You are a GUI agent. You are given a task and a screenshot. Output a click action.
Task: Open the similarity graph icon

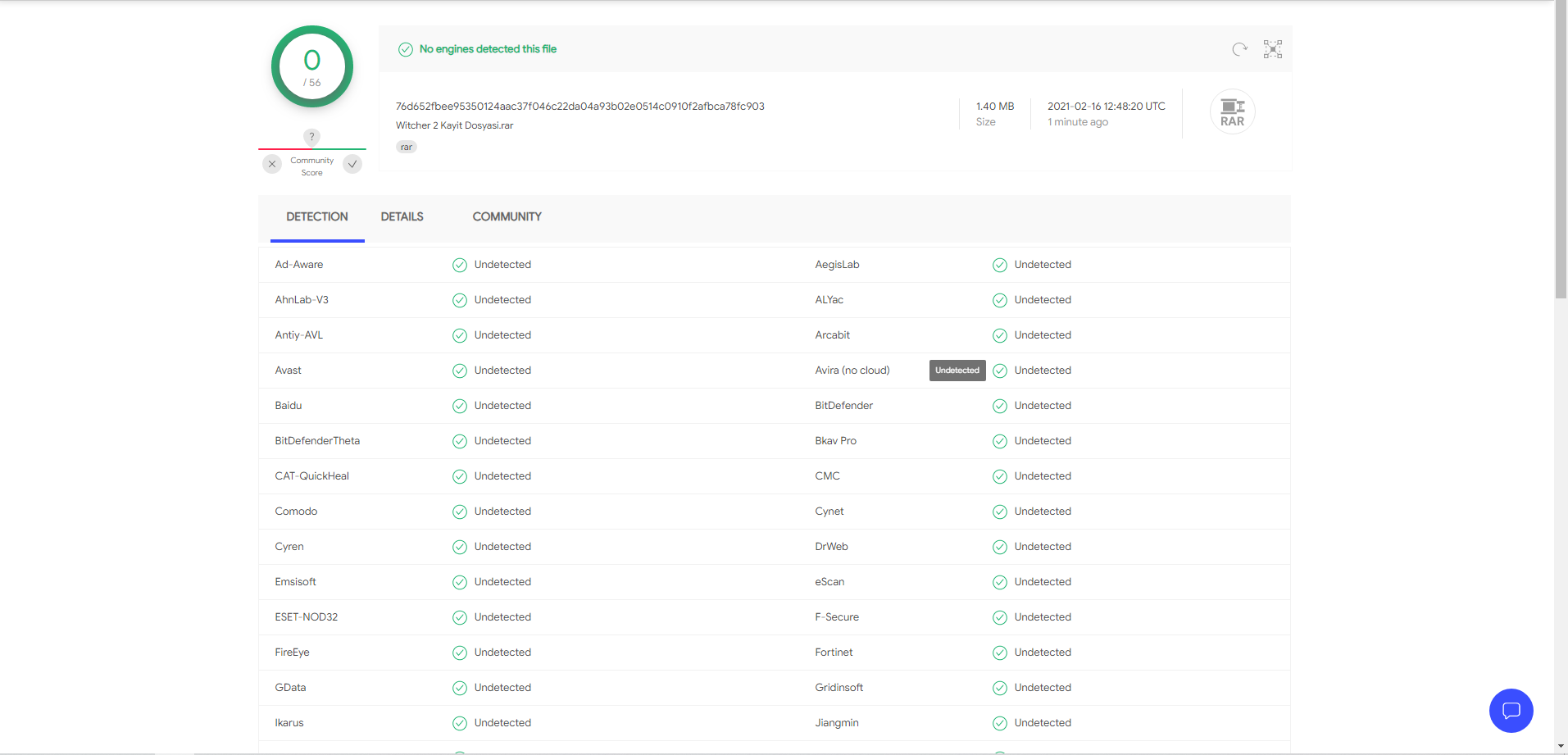(1272, 49)
